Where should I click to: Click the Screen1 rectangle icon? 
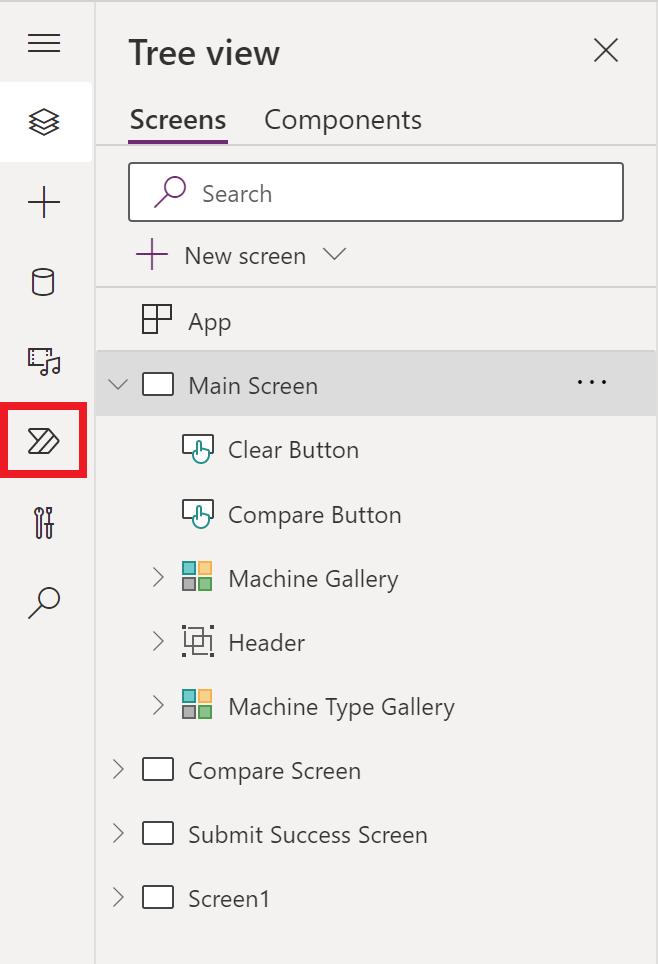point(158,897)
